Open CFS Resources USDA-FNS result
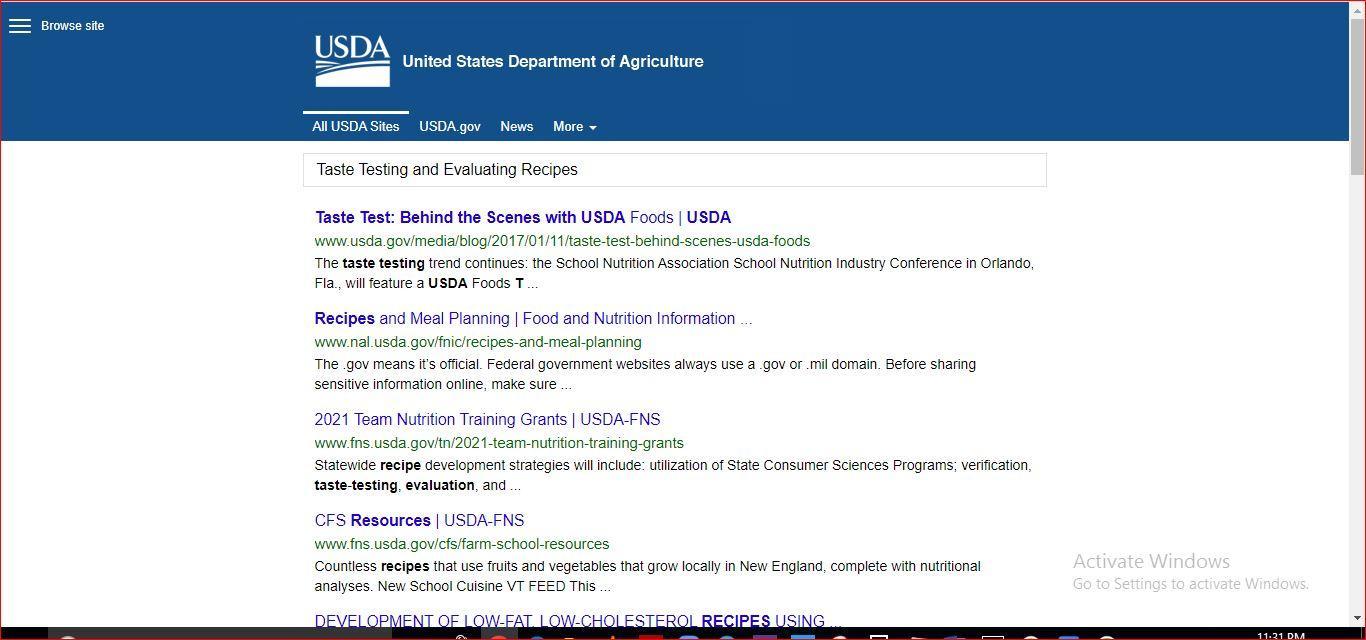The width and height of the screenshot is (1366, 640). coord(419,521)
